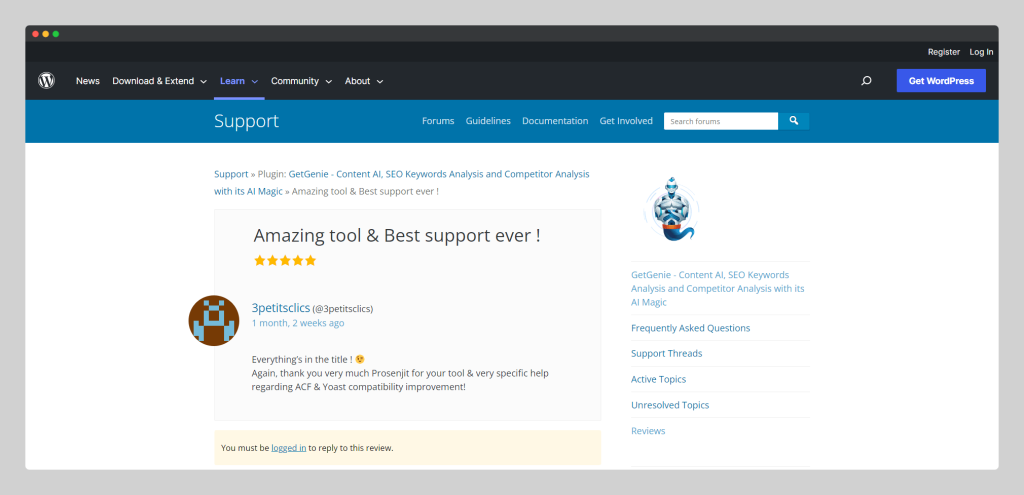
Task: Open the Support heading link
Action: [246, 121]
